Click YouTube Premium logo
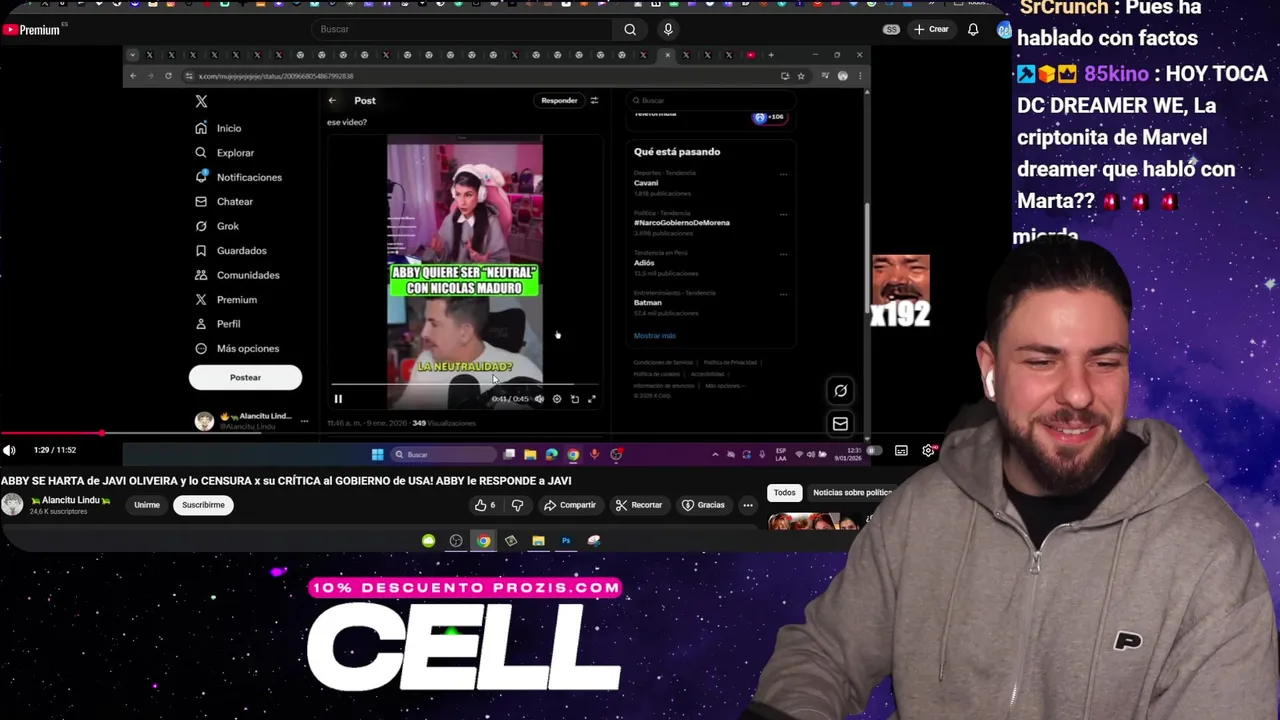Image resolution: width=1280 pixels, height=720 pixels. tap(31, 30)
